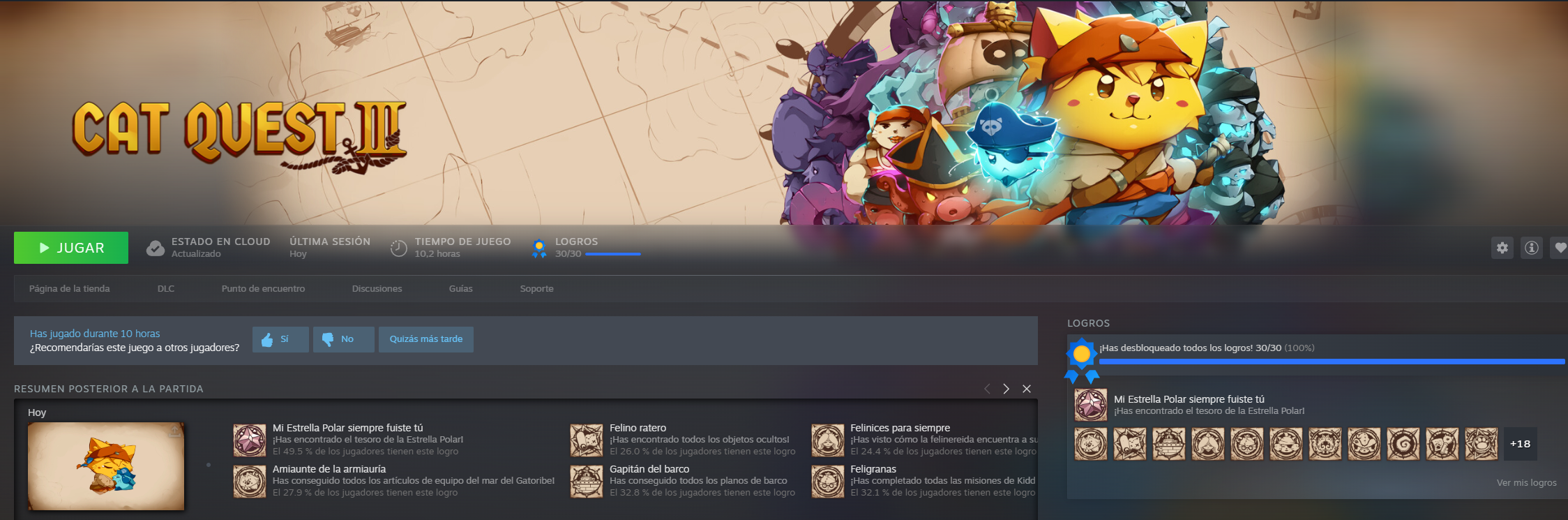Show the next post-game summary page arrow
The image size is (1568, 520).
click(x=1006, y=389)
